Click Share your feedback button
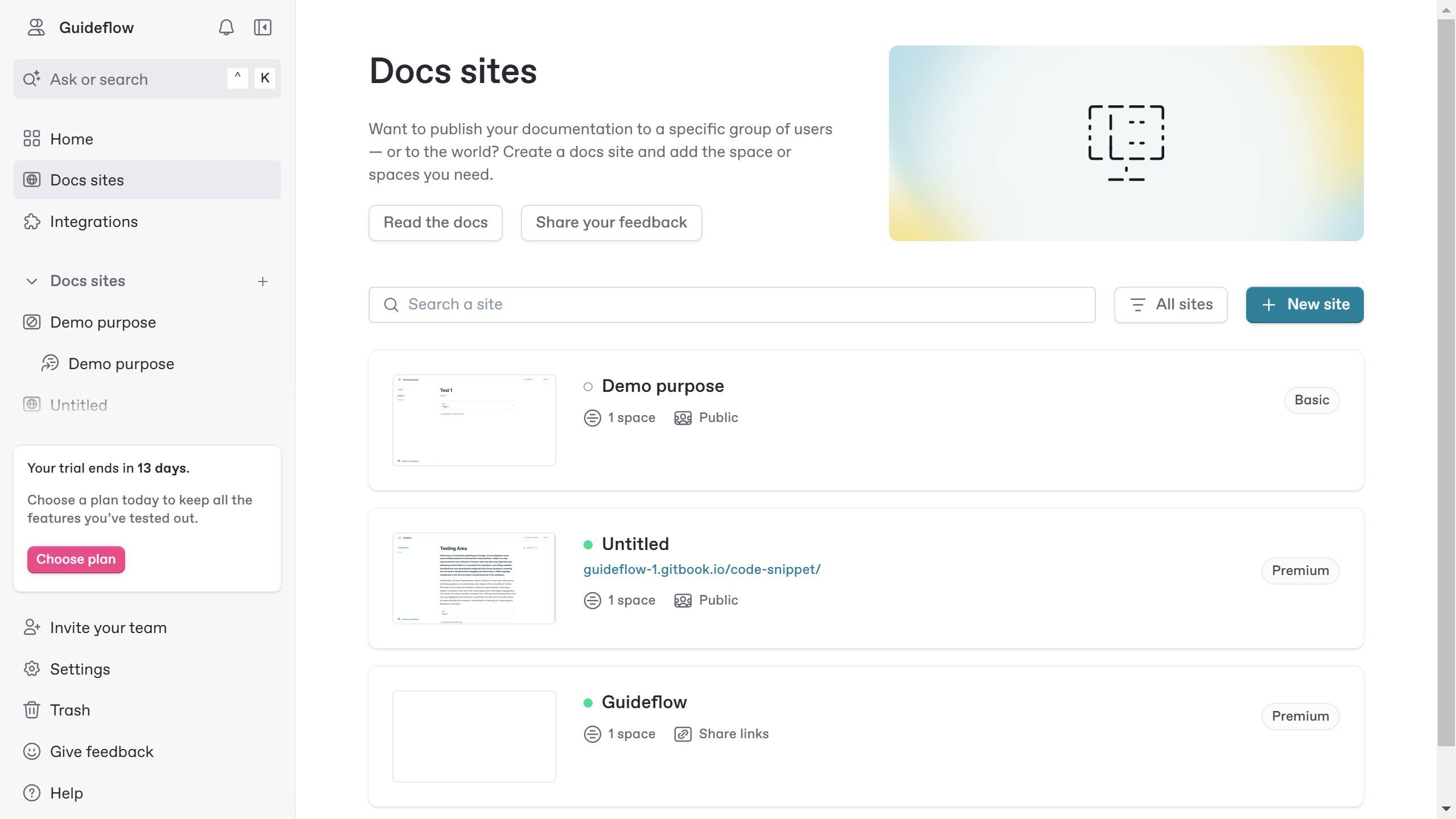 tap(611, 222)
